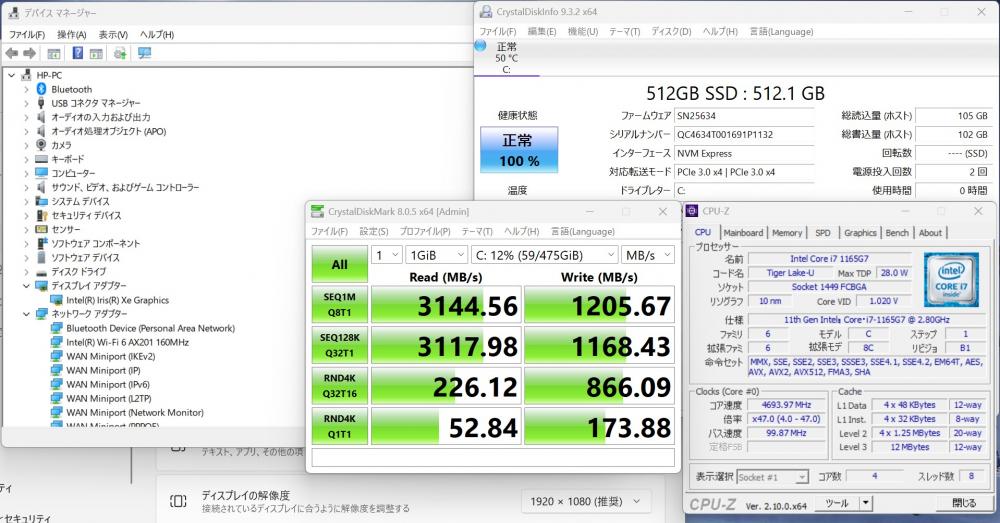Switch to the Mainboard tab in CPU-Z

coord(743,233)
